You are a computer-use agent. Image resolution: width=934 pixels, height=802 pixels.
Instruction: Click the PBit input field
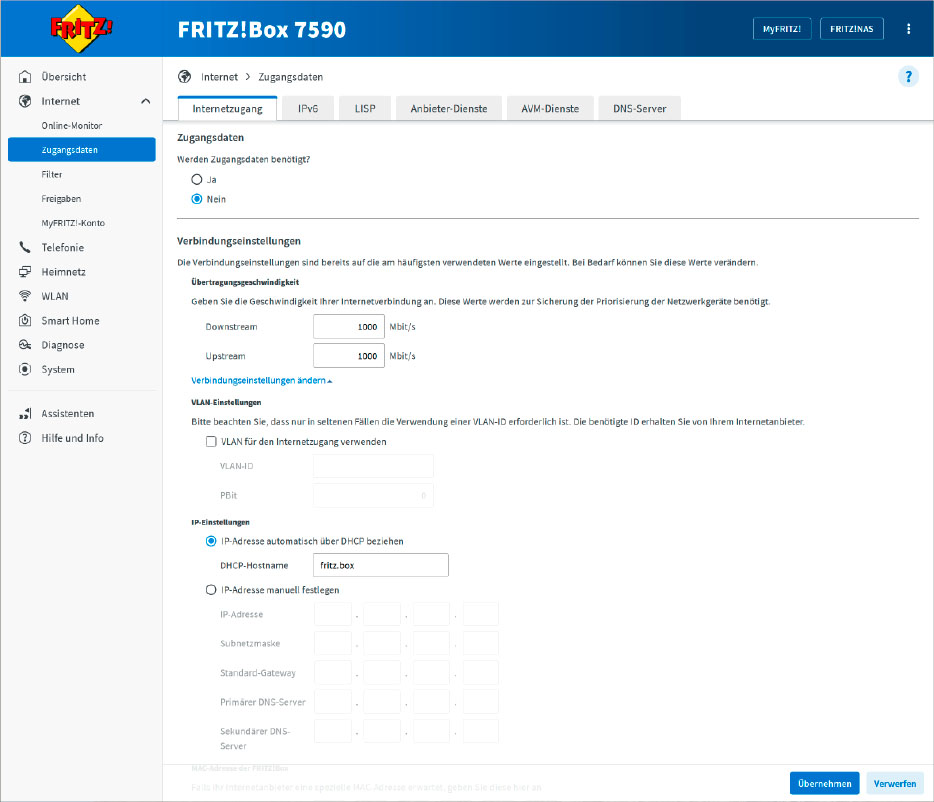point(373,495)
